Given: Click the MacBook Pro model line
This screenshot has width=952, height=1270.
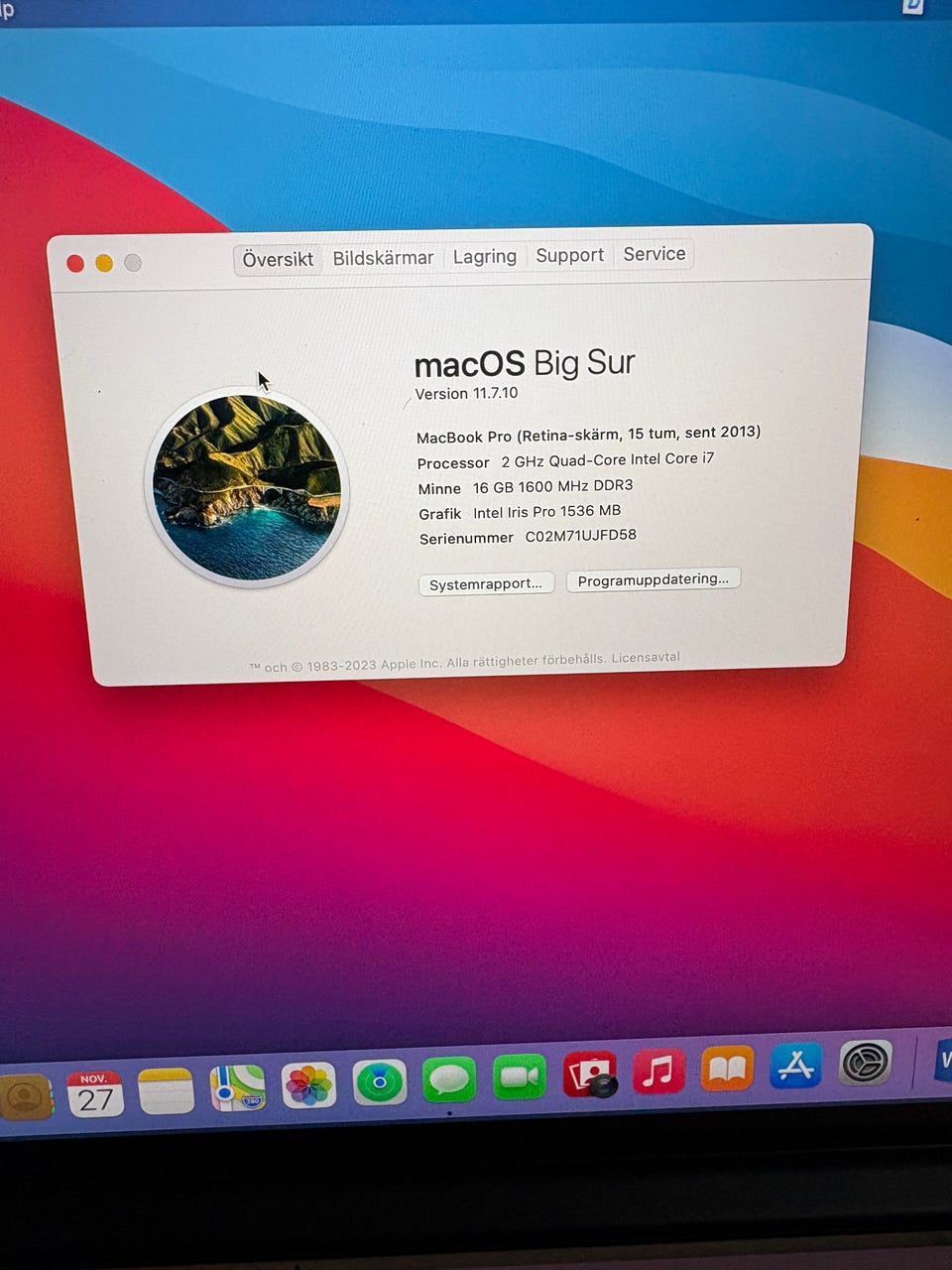Looking at the screenshot, I should click(588, 435).
